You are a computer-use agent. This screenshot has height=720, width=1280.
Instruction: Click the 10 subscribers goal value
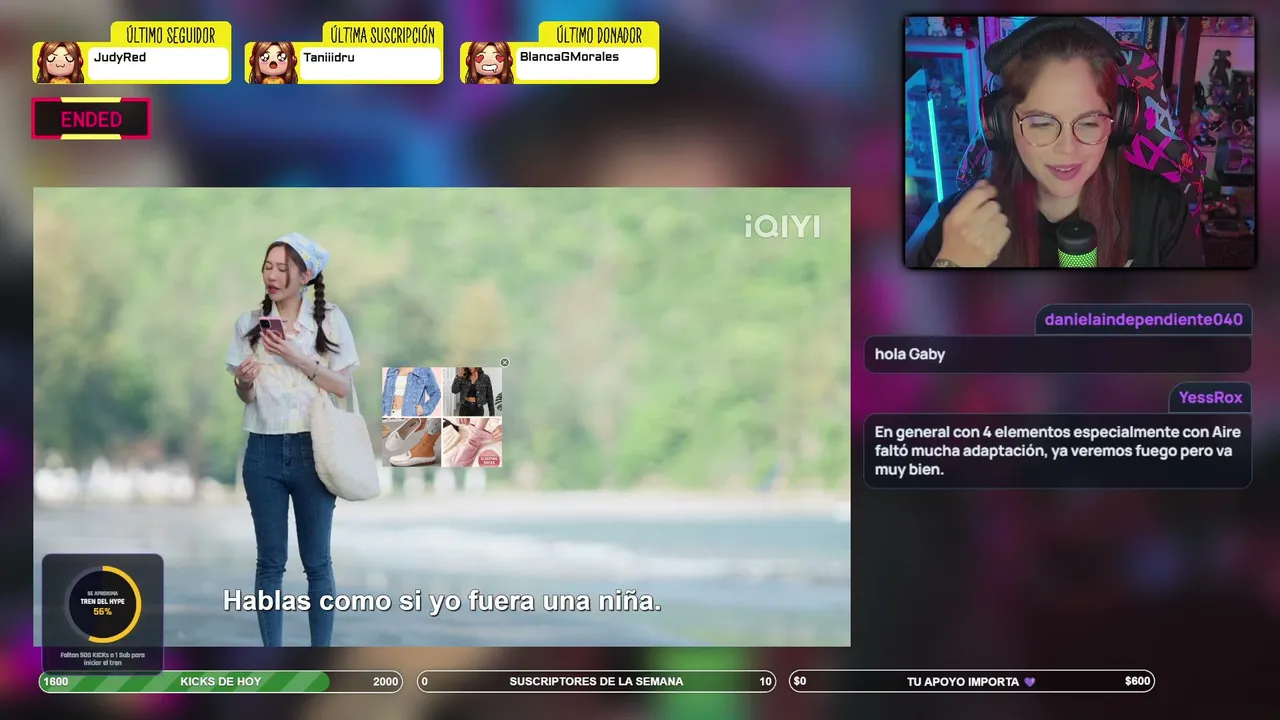765,682
